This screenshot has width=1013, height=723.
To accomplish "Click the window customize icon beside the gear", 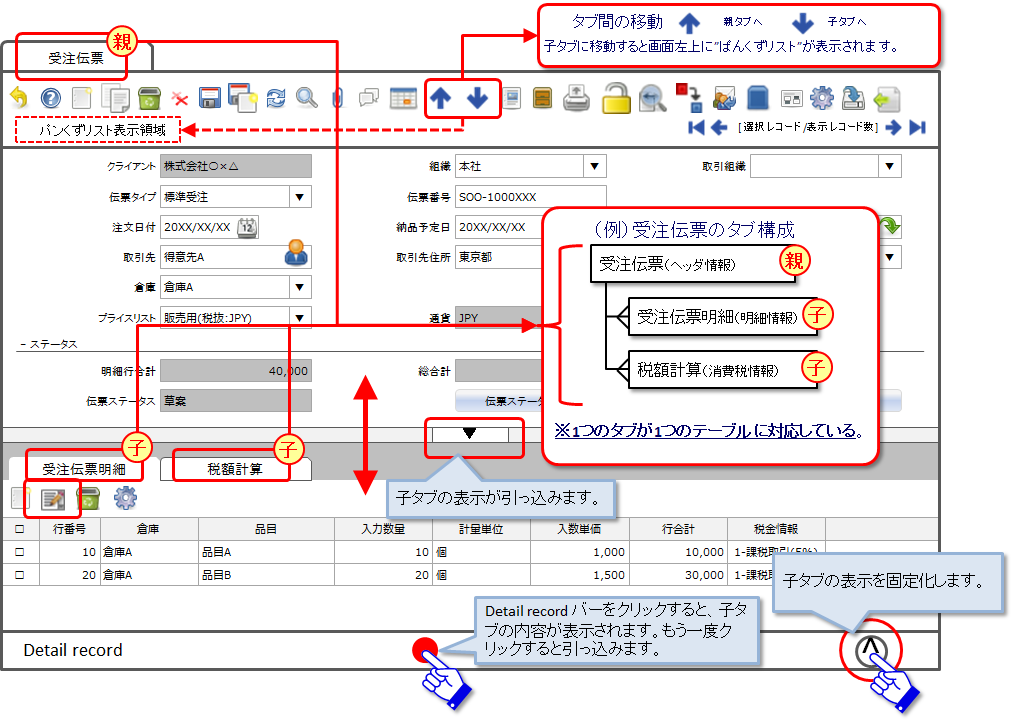I will [x=791, y=98].
